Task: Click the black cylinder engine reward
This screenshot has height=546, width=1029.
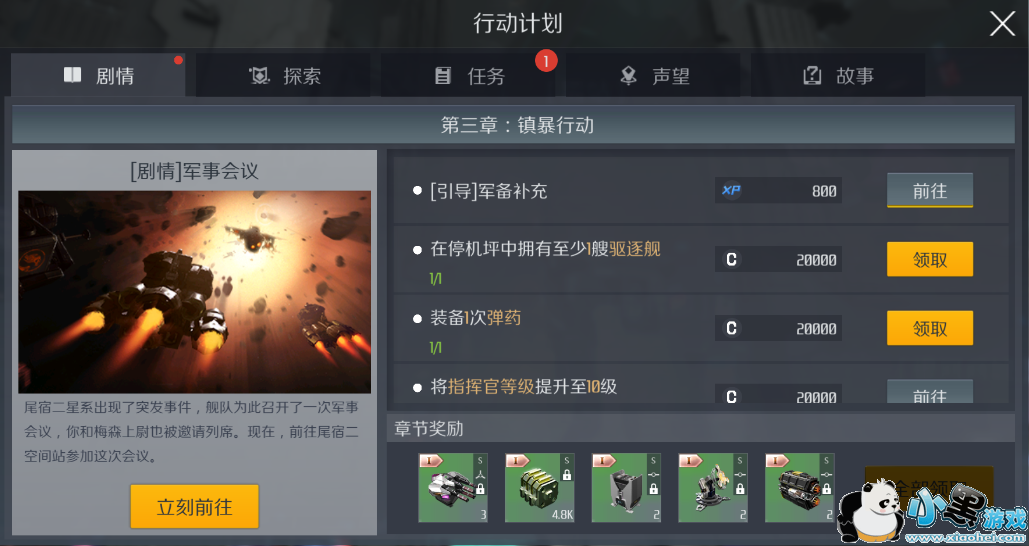Action: pyautogui.click(x=799, y=488)
